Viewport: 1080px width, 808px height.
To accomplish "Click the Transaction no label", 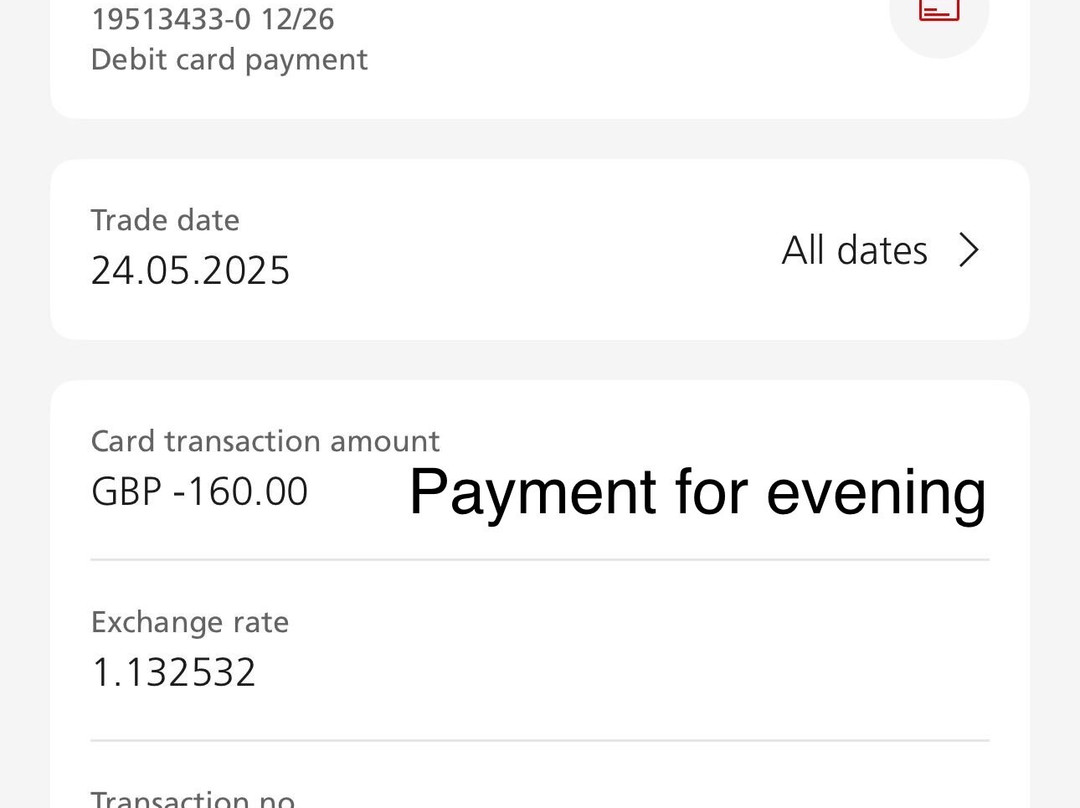I will point(192,800).
